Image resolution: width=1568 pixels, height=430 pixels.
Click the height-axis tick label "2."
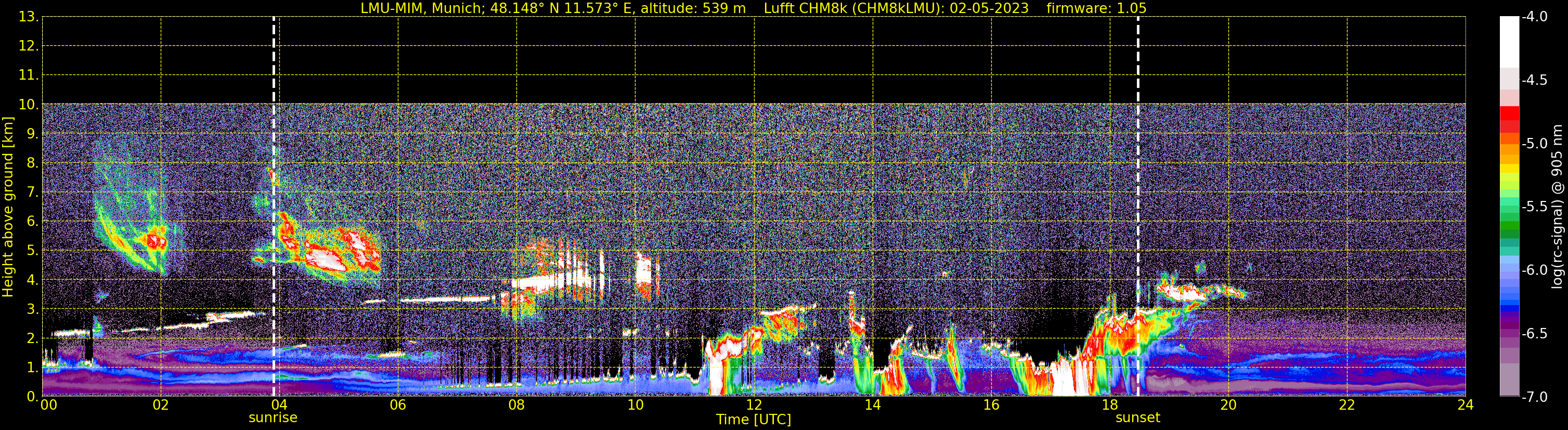pyautogui.click(x=32, y=338)
